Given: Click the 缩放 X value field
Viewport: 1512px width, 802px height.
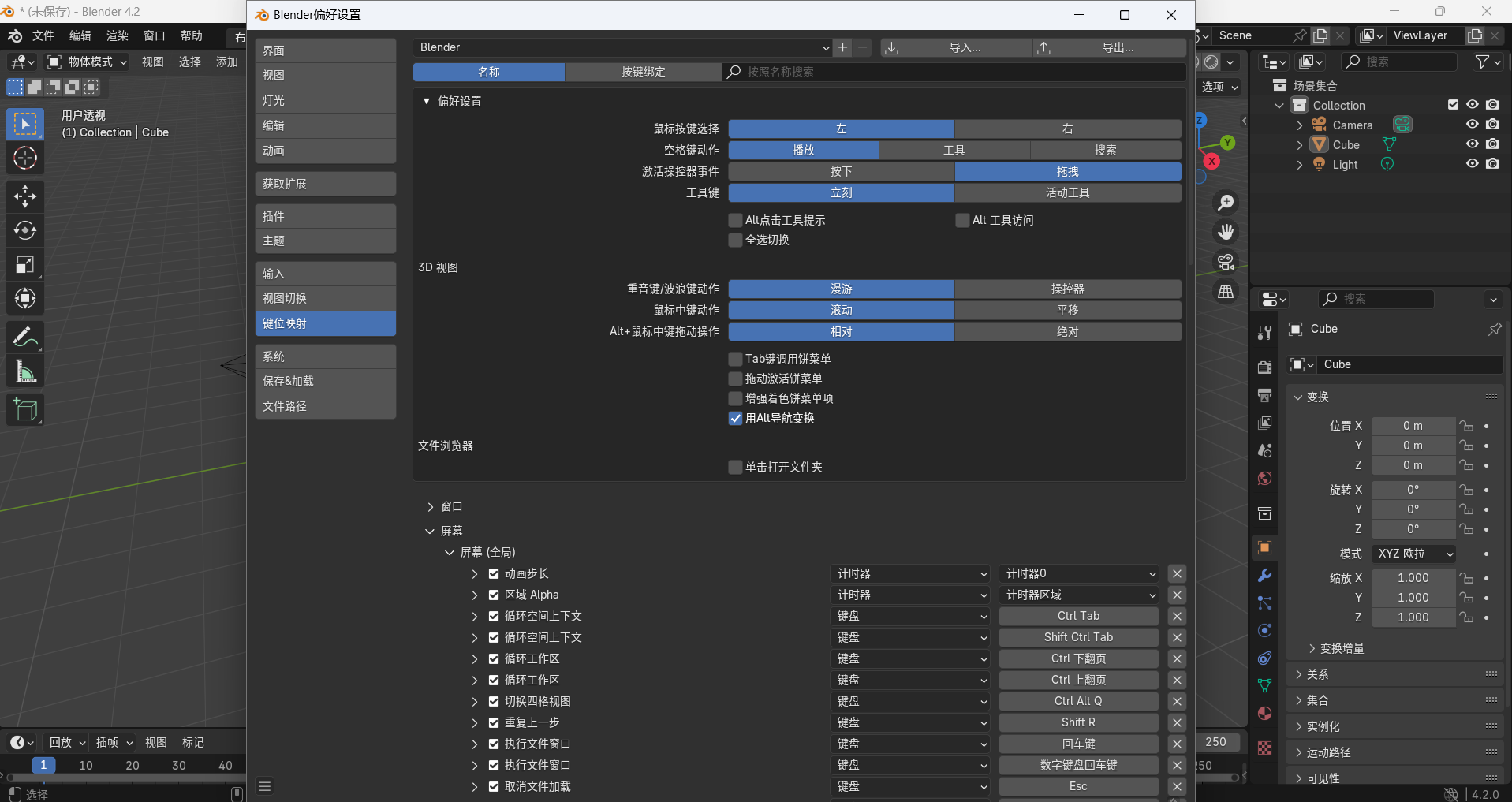Looking at the screenshot, I should click(x=1413, y=578).
